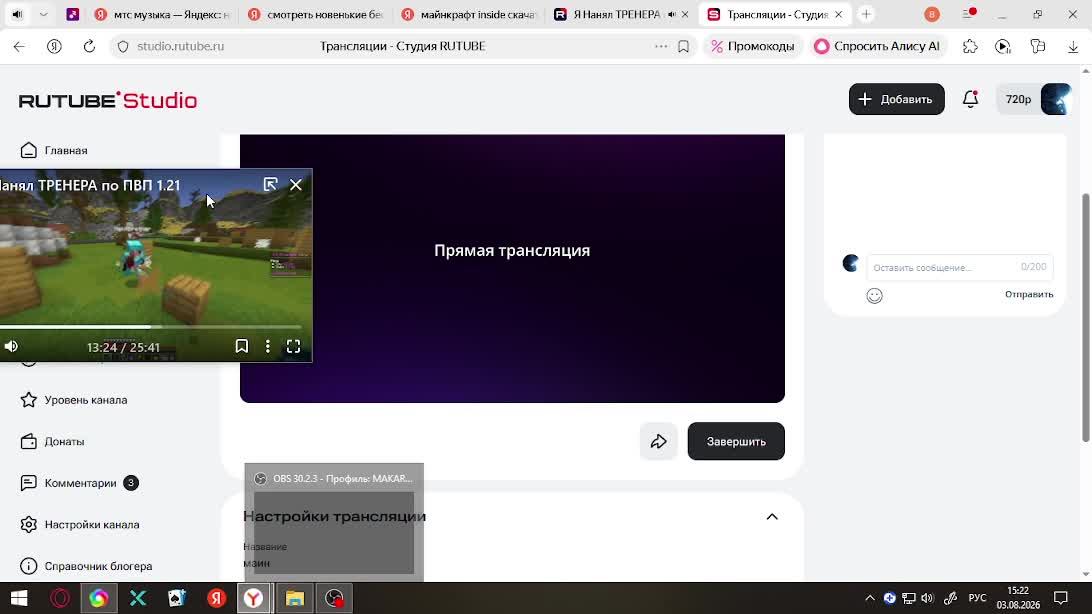
Task: Click the browser sound indicator icon
Action: click(x=17, y=15)
